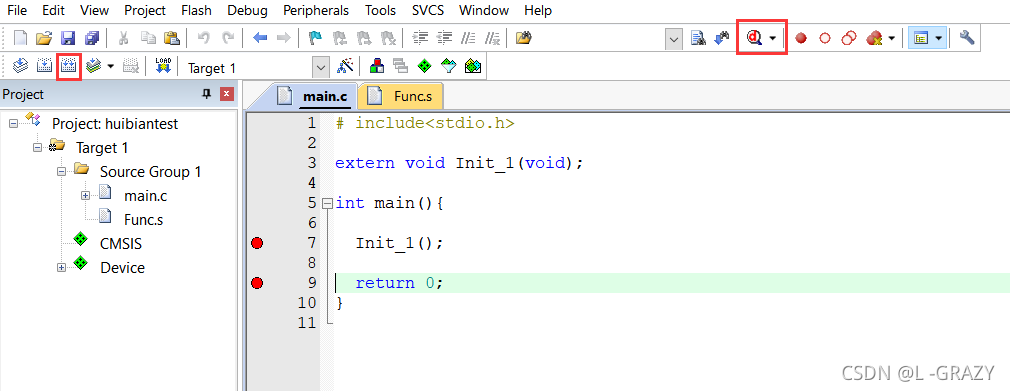1010x391 pixels.
Task: Save the current file with the floppy icon
Action: pos(68,38)
